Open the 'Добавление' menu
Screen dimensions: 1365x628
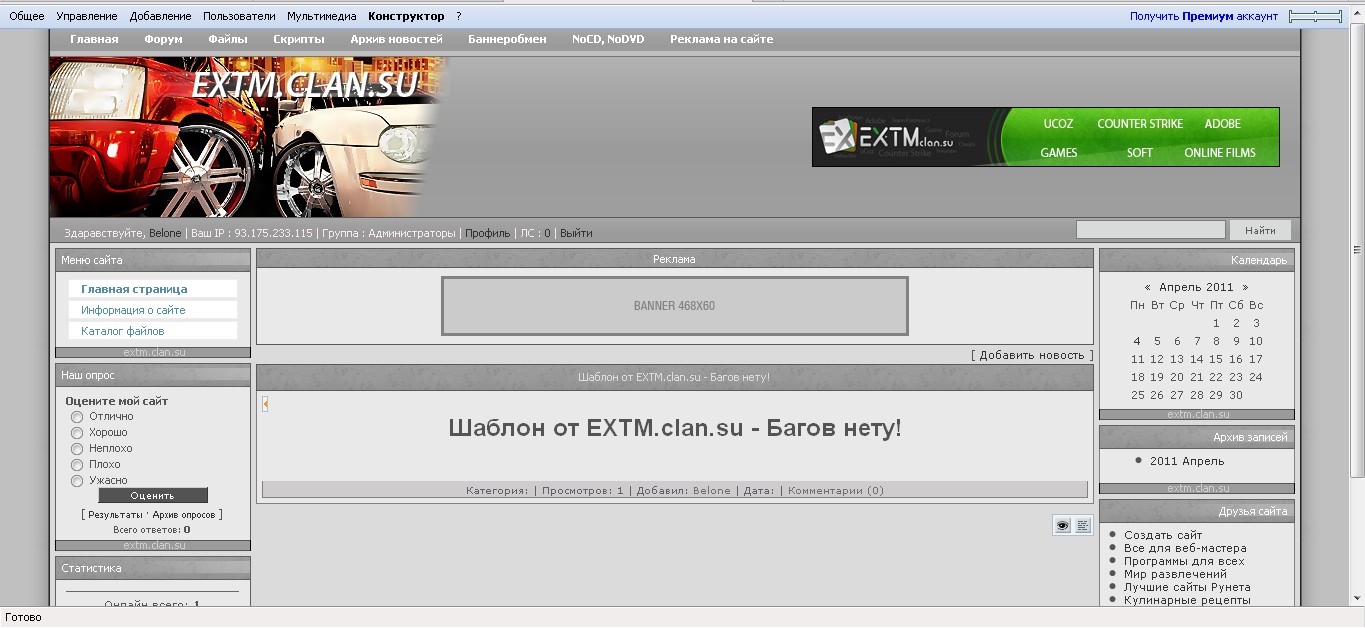click(x=160, y=16)
